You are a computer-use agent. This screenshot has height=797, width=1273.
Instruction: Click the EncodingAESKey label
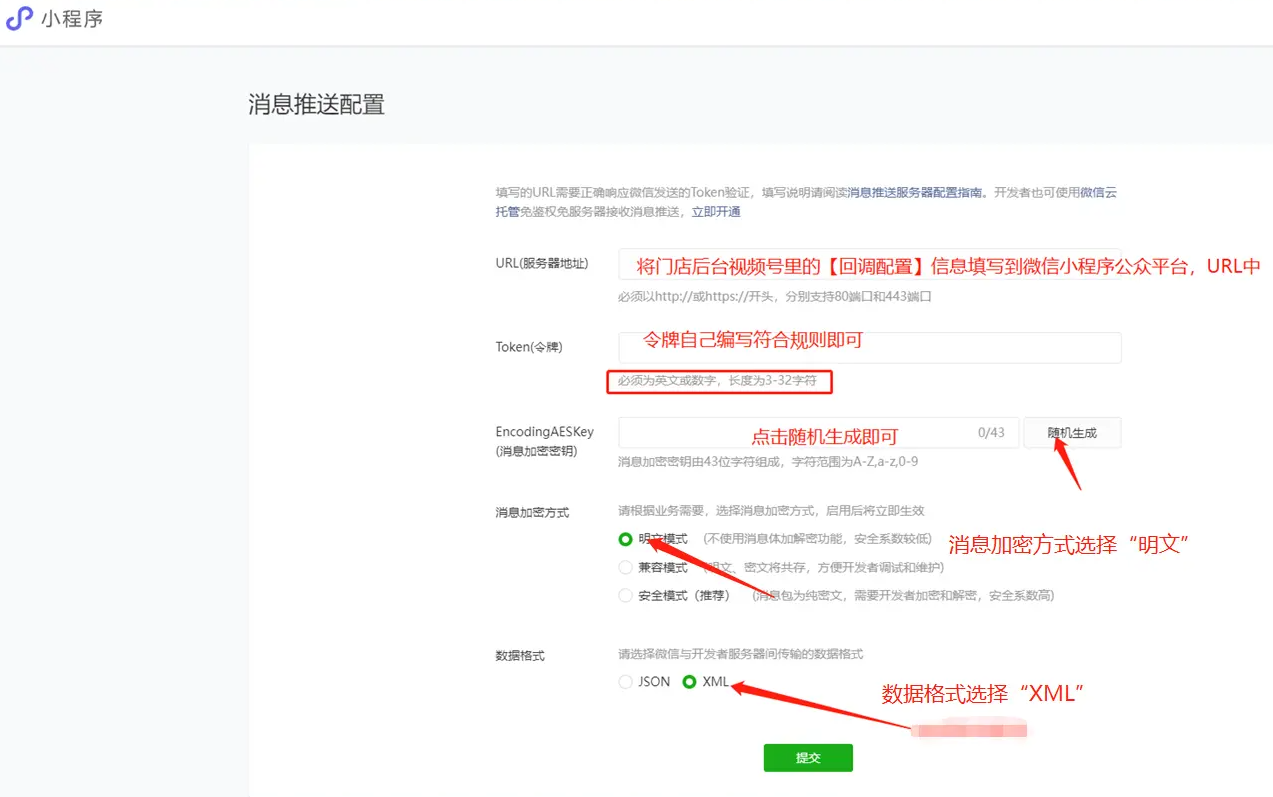[545, 441]
